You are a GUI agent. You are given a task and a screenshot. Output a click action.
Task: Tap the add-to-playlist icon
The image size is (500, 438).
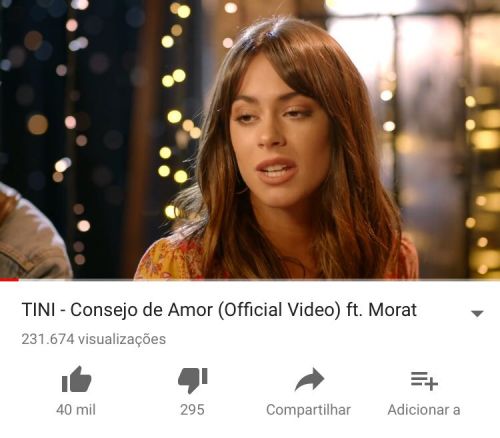pos(424,381)
